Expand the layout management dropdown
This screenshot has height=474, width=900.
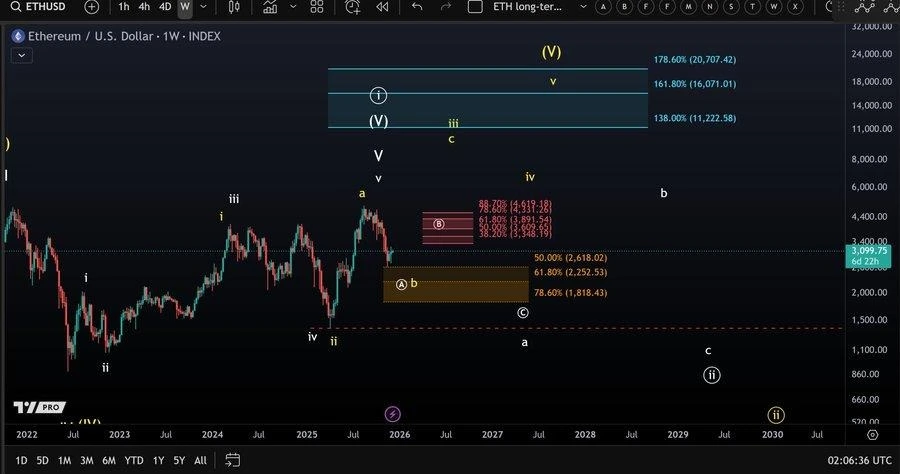pyautogui.click(x=583, y=7)
